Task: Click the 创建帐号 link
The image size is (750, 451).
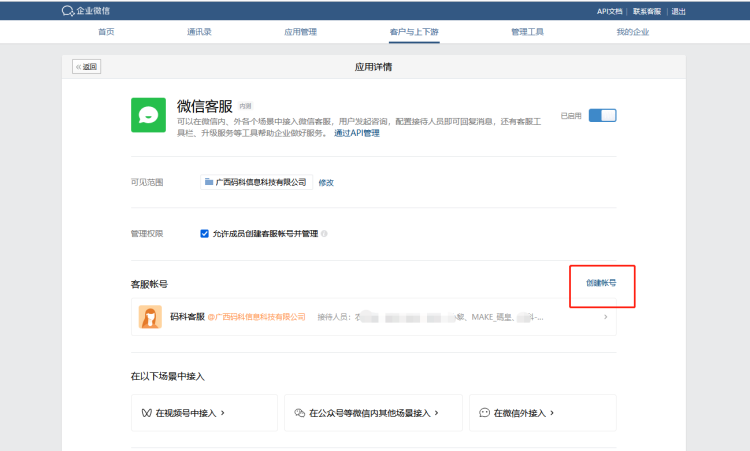Action: [601, 283]
